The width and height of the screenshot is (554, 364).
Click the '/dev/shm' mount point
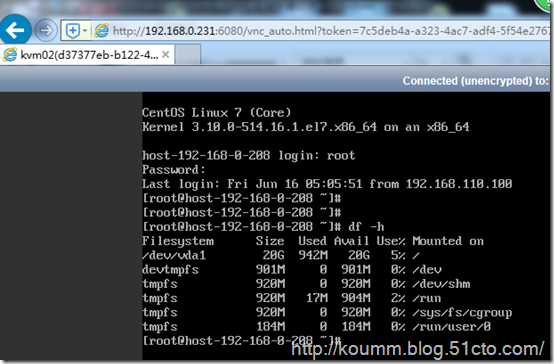coord(441,284)
